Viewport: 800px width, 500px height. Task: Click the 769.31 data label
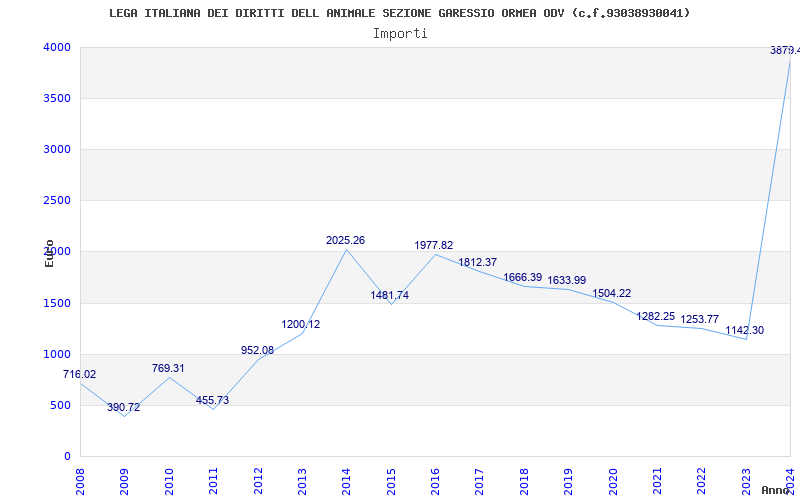pos(168,368)
